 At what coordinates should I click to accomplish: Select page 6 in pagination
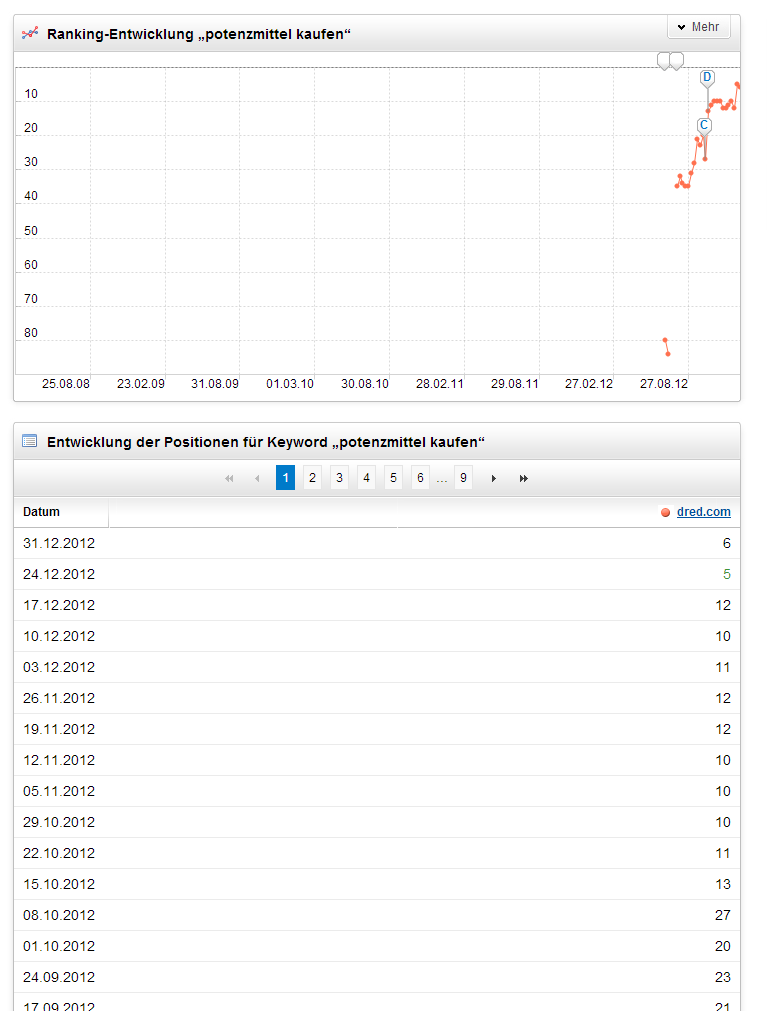(420, 478)
